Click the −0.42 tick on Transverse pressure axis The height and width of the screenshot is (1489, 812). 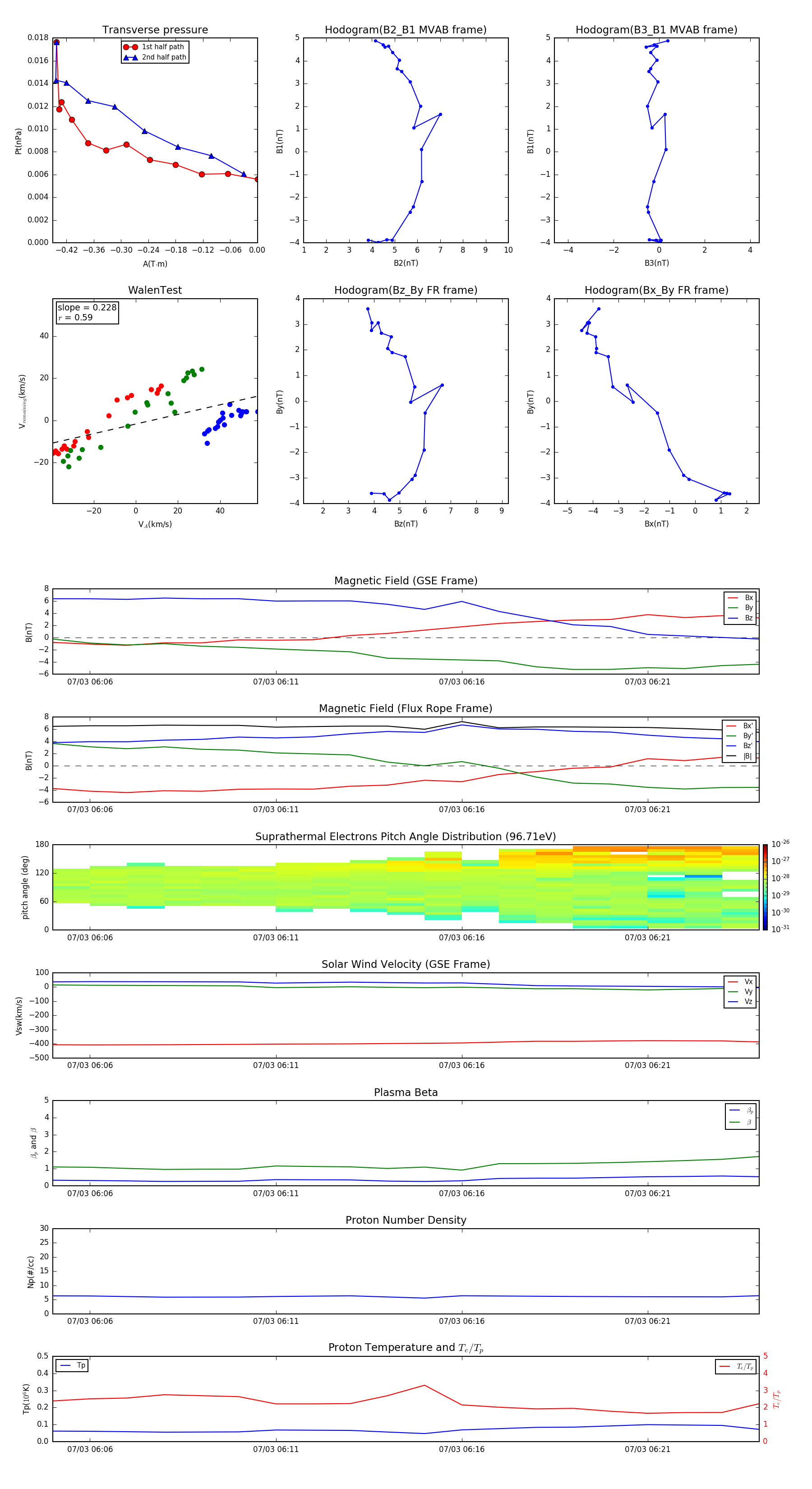click(66, 250)
